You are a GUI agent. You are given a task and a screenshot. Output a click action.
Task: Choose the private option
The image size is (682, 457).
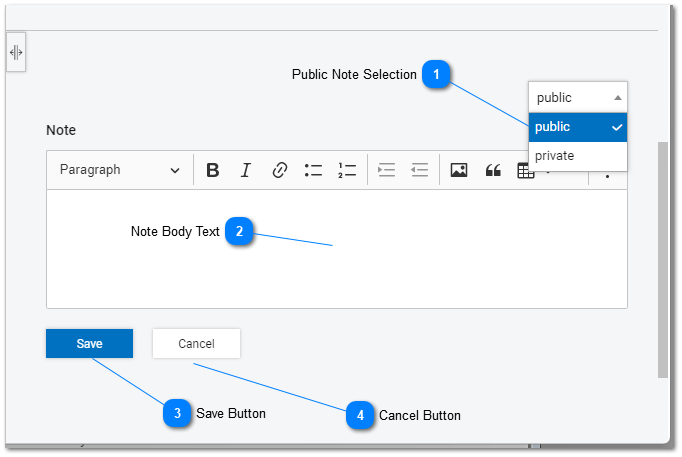(578, 156)
